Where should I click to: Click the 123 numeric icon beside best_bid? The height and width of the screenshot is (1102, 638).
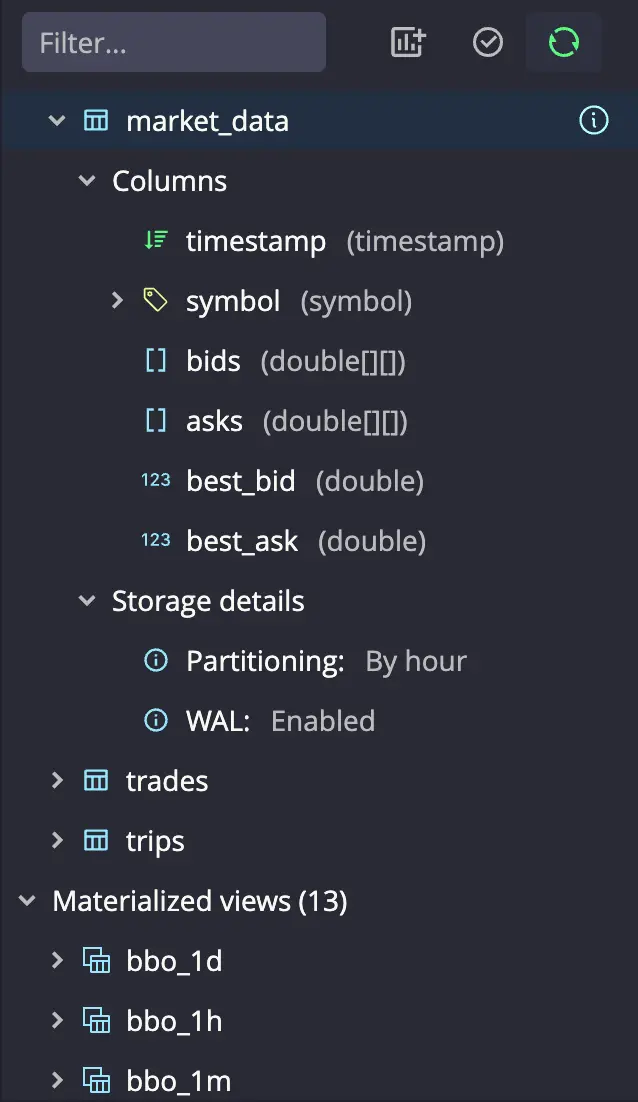155,480
